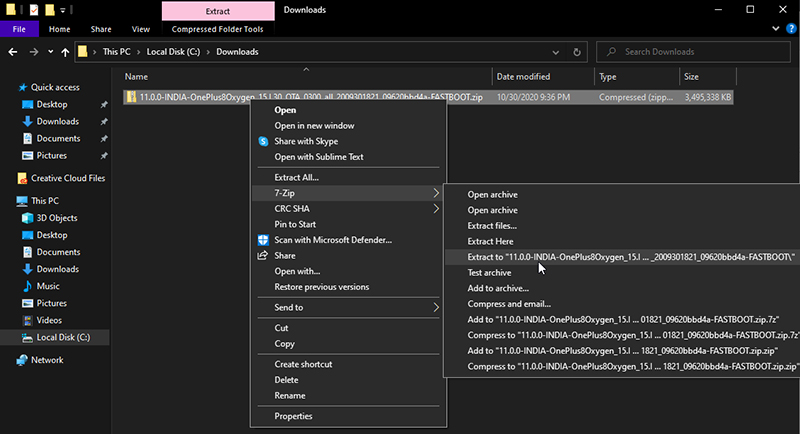Image resolution: width=800 pixels, height=434 pixels.
Task: Refresh the Downloads folder view
Action: coord(577,52)
